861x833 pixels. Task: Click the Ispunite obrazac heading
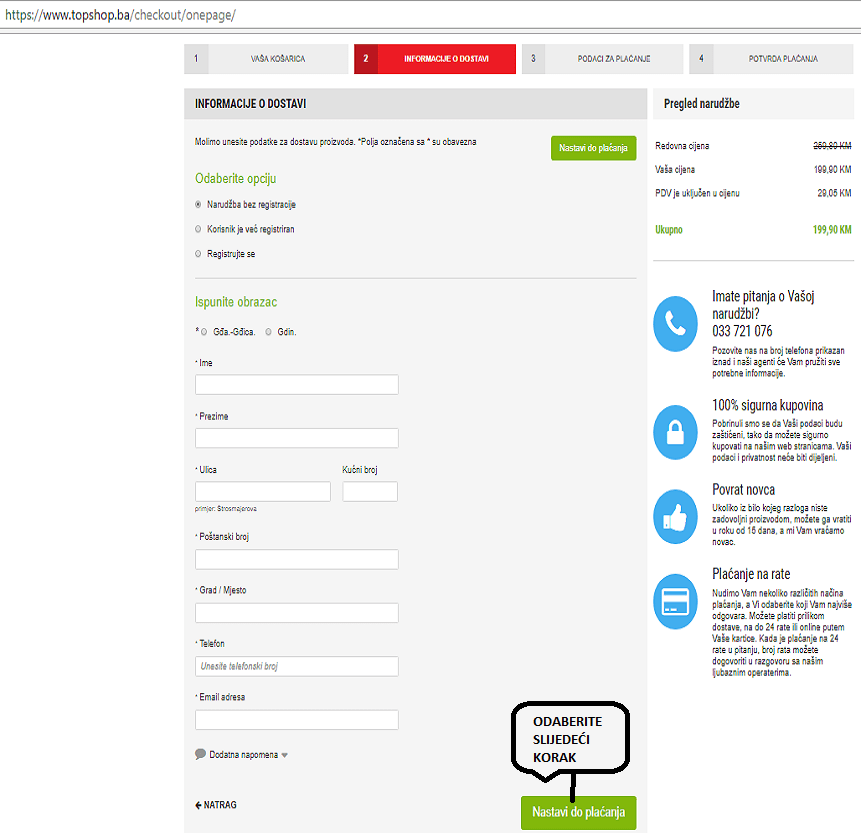click(236, 302)
